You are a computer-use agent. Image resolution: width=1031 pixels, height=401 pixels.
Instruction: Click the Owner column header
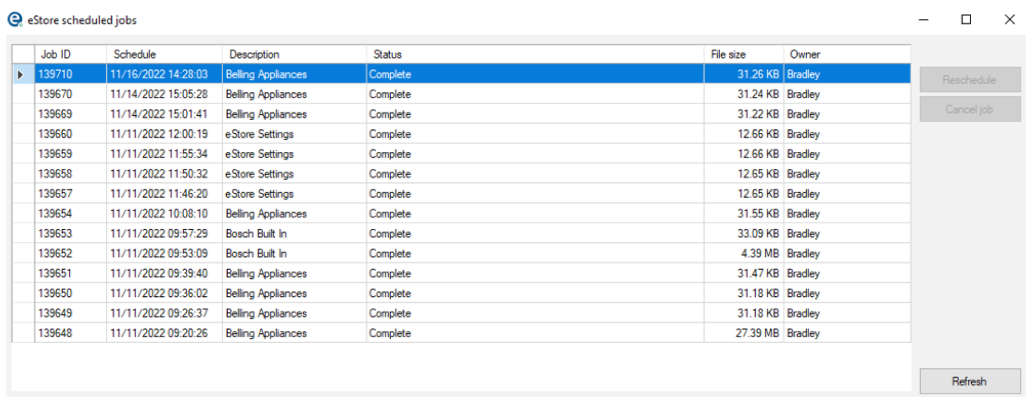(x=847, y=55)
